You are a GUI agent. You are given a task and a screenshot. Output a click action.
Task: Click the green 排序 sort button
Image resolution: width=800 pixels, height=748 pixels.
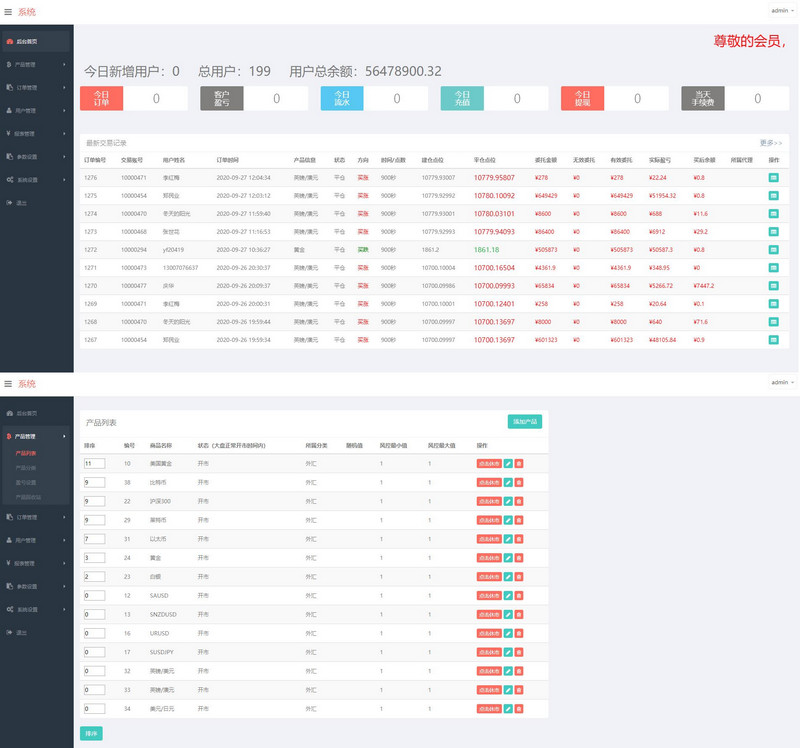coord(91,734)
